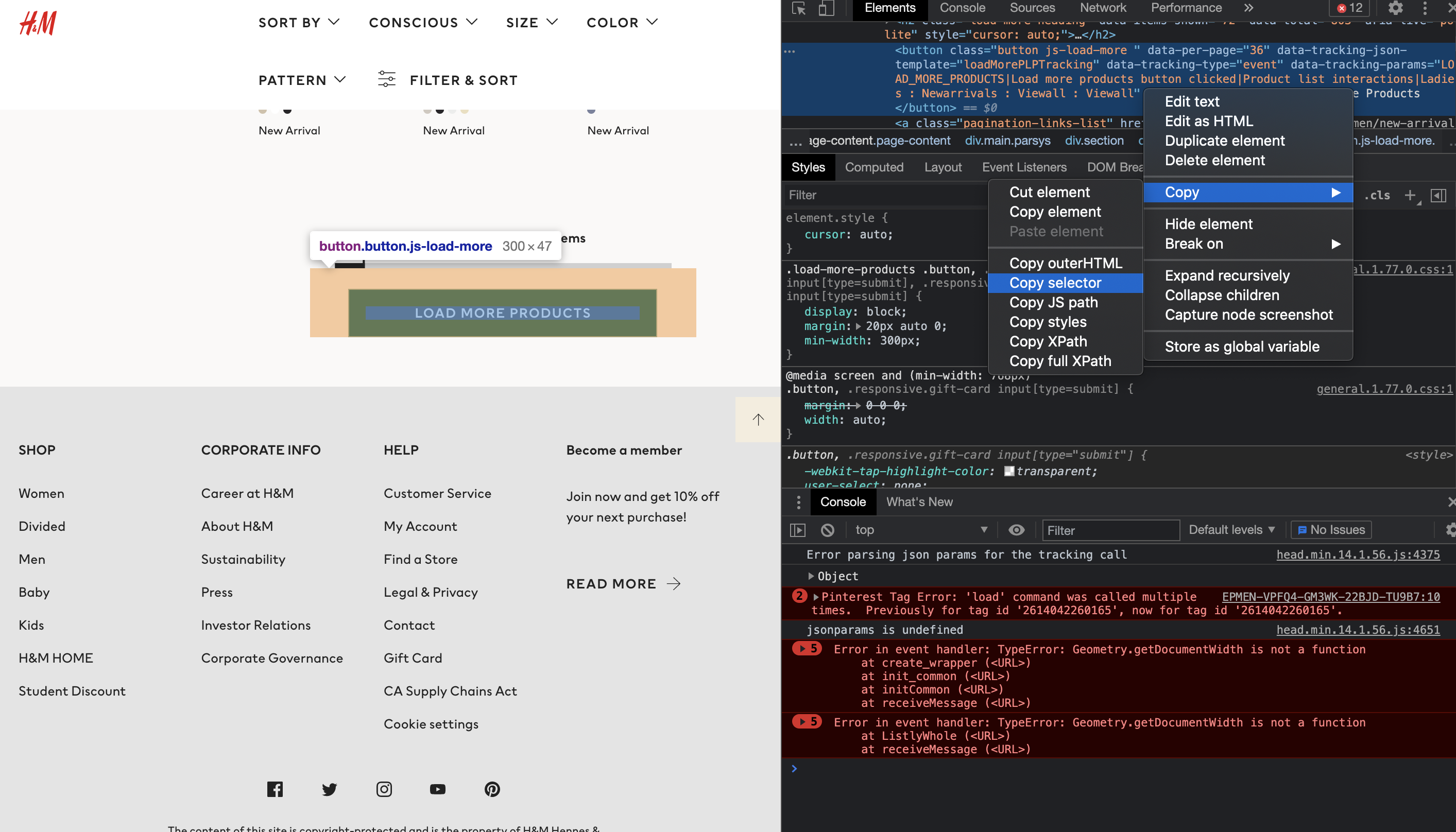Viewport: 1456px width, 832px height.
Task: Click the console sidebar toggle icon
Action: point(797,530)
